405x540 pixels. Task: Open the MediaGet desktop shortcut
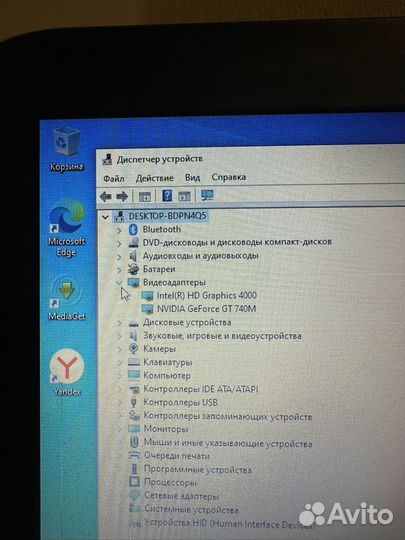[x=66, y=298]
